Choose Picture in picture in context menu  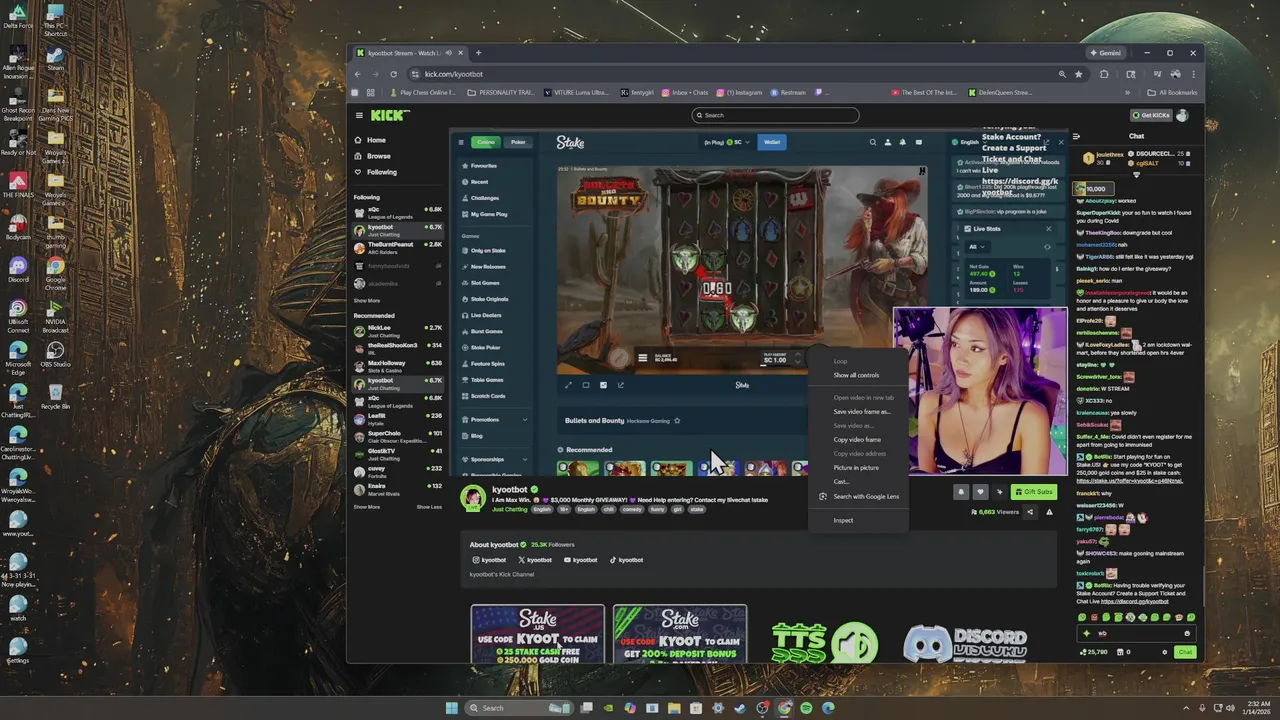(856, 467)
